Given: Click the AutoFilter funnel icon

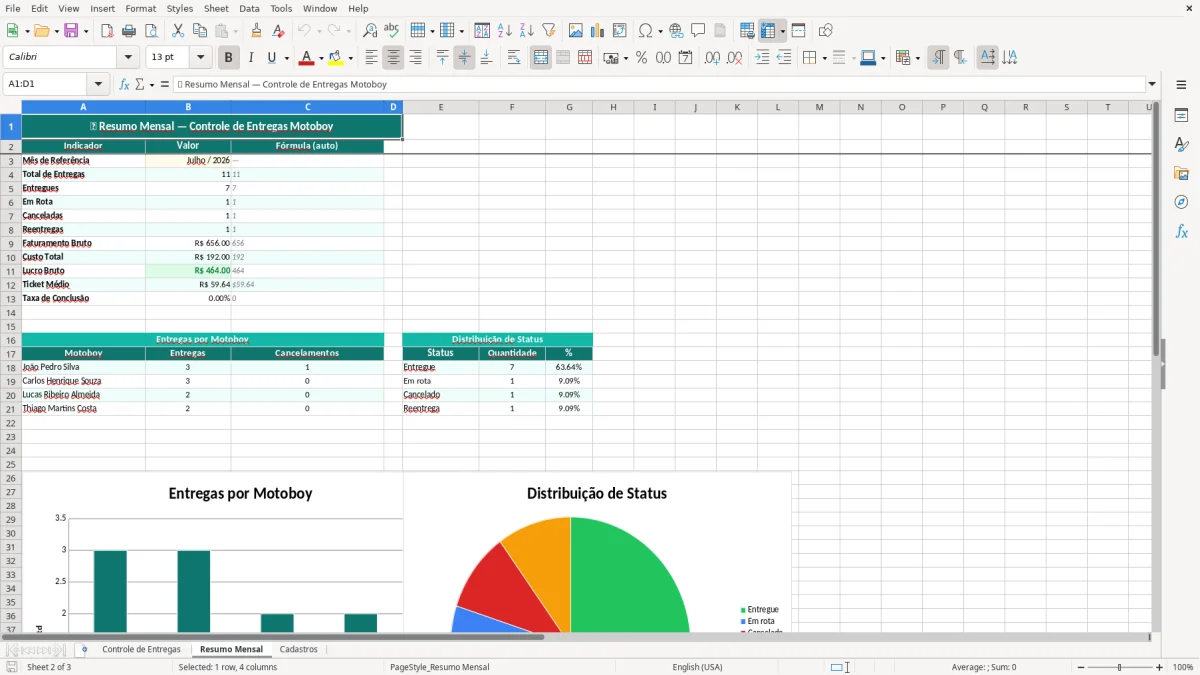Looking at the screenshot, I should pos(549,31).
